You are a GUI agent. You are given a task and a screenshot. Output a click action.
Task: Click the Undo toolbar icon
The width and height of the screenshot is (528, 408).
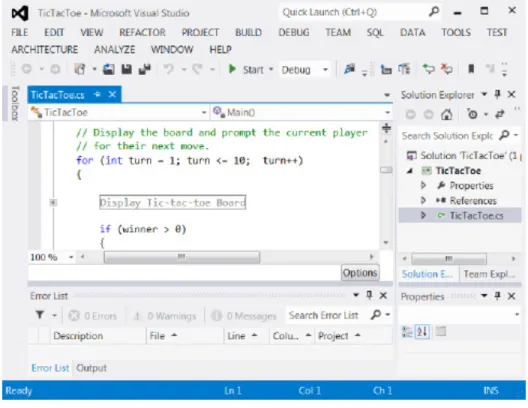(x=168, y=69)
